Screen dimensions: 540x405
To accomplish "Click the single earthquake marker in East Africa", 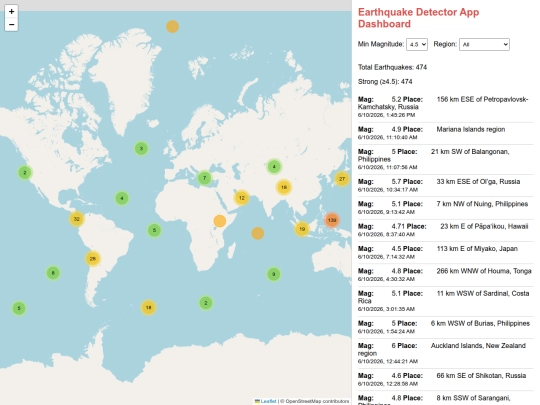I will (220, 221).
